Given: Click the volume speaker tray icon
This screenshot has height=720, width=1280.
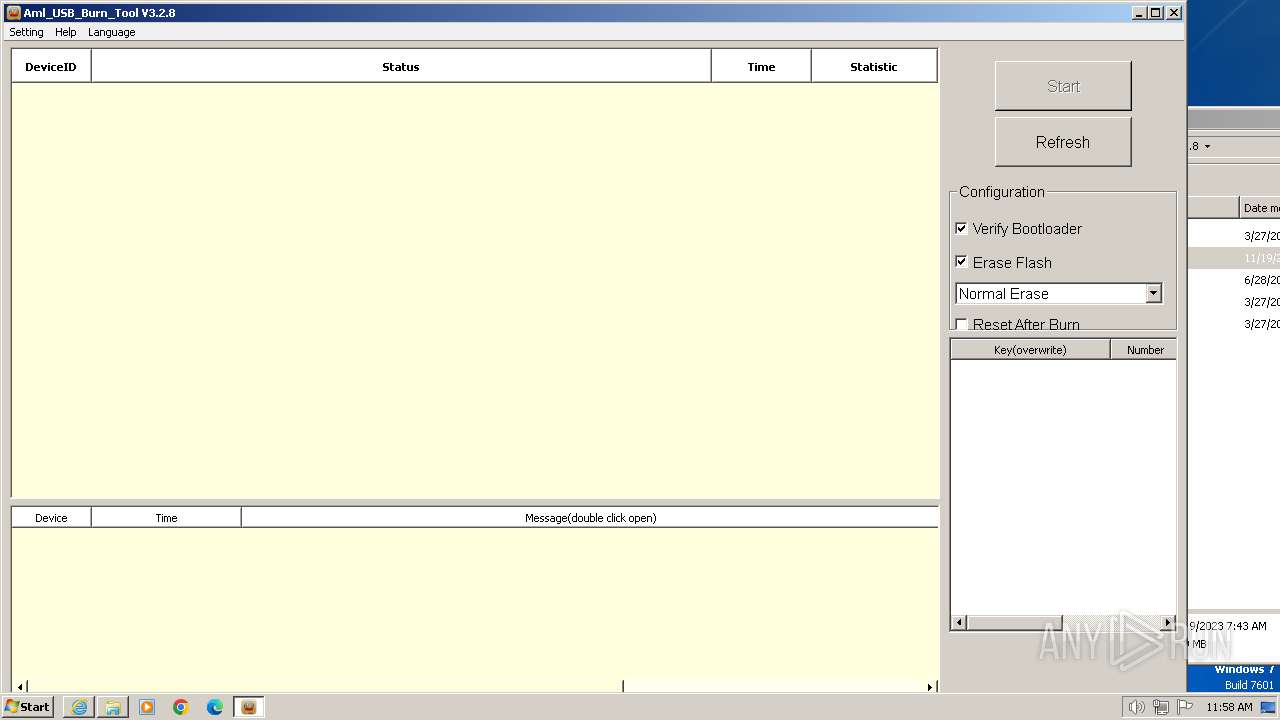Looking at the screenshot, I should (x=1136, y=707).
